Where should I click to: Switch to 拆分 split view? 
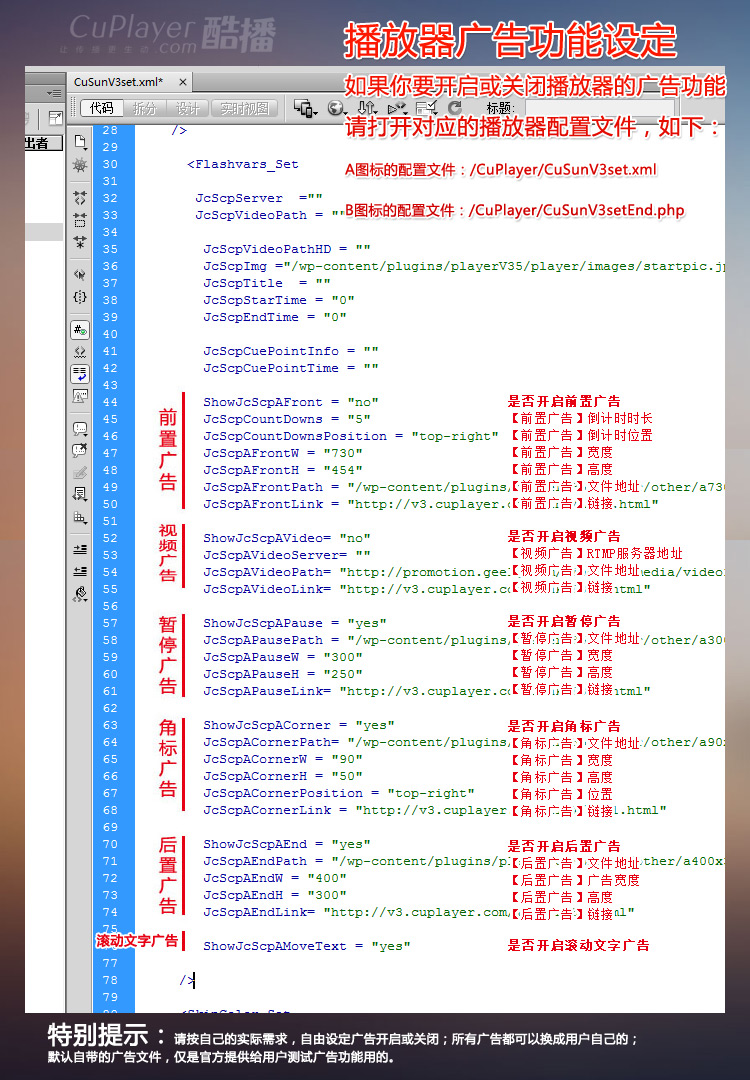pos(145,108)
